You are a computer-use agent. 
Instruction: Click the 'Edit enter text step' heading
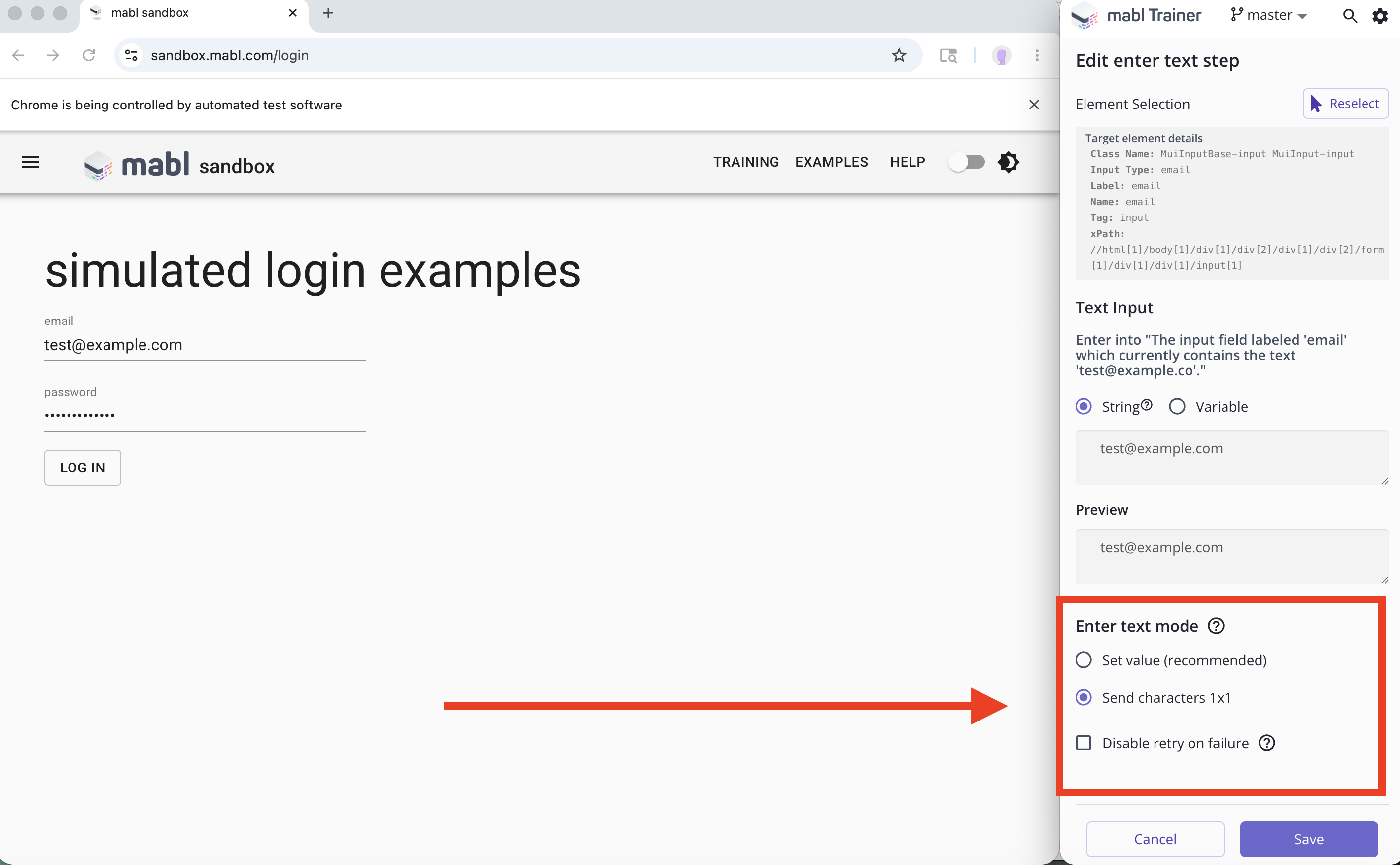[1157, 60]
